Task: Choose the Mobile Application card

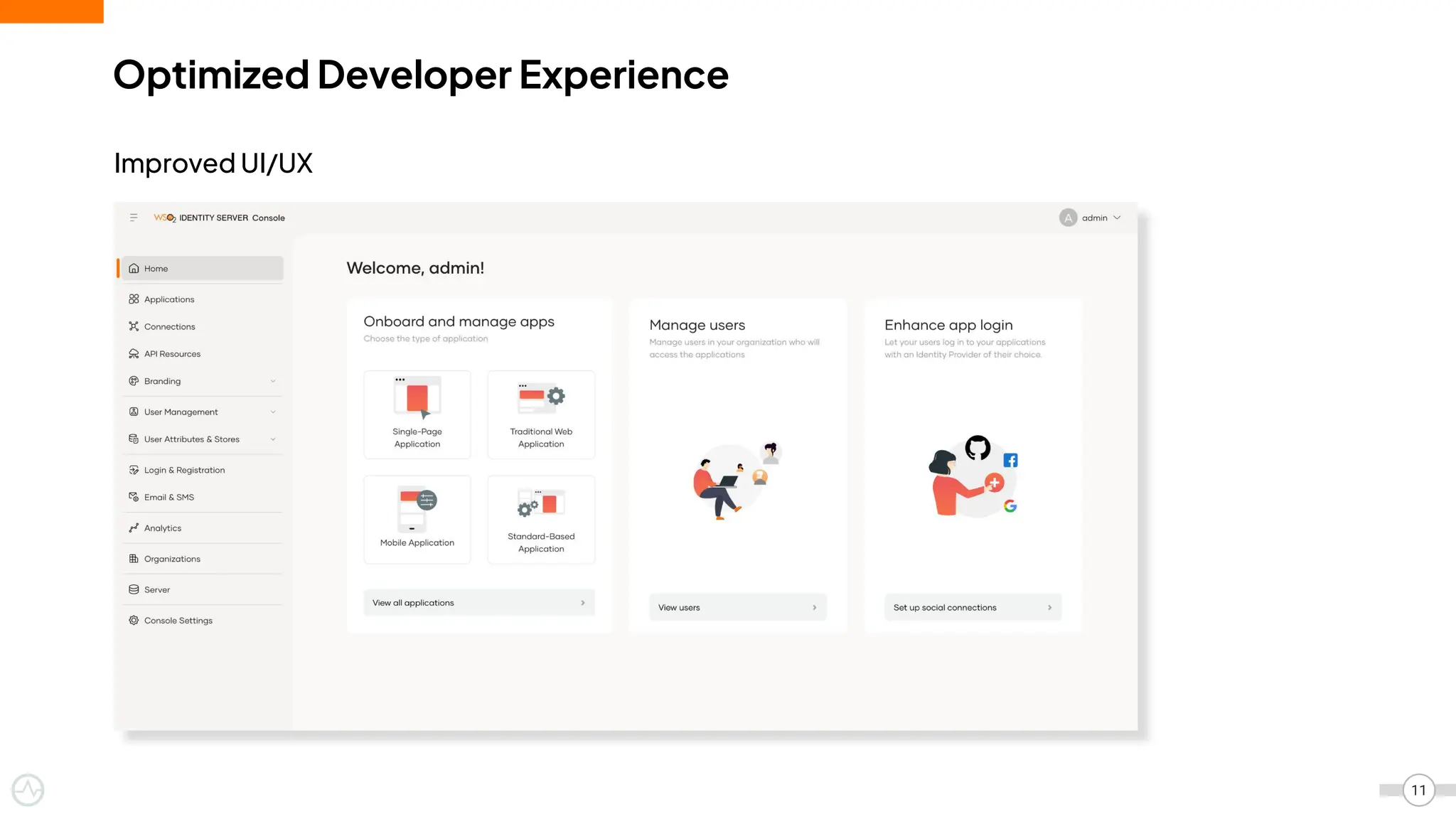Action: point(417,520)
